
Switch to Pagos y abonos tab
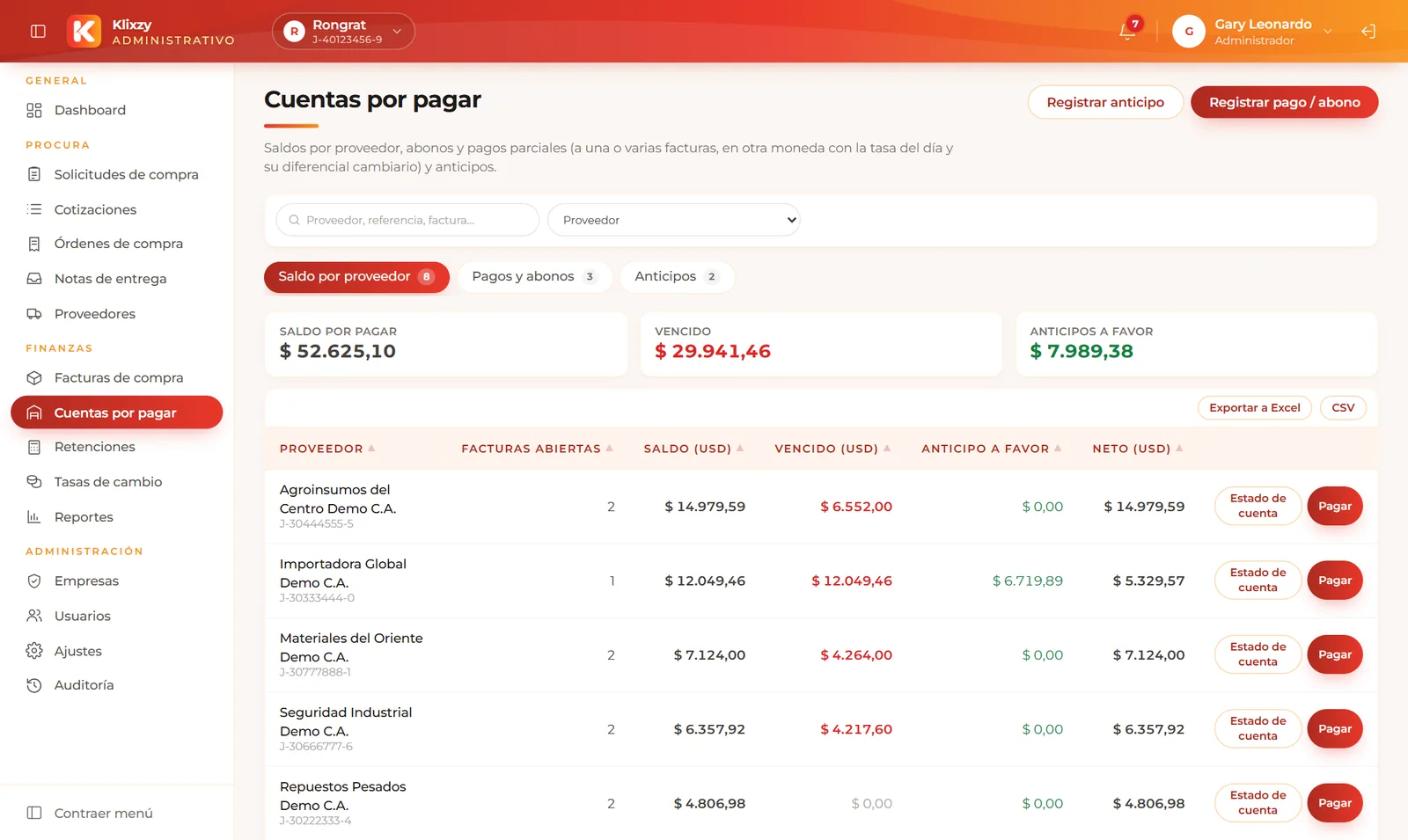pos(534,277)
